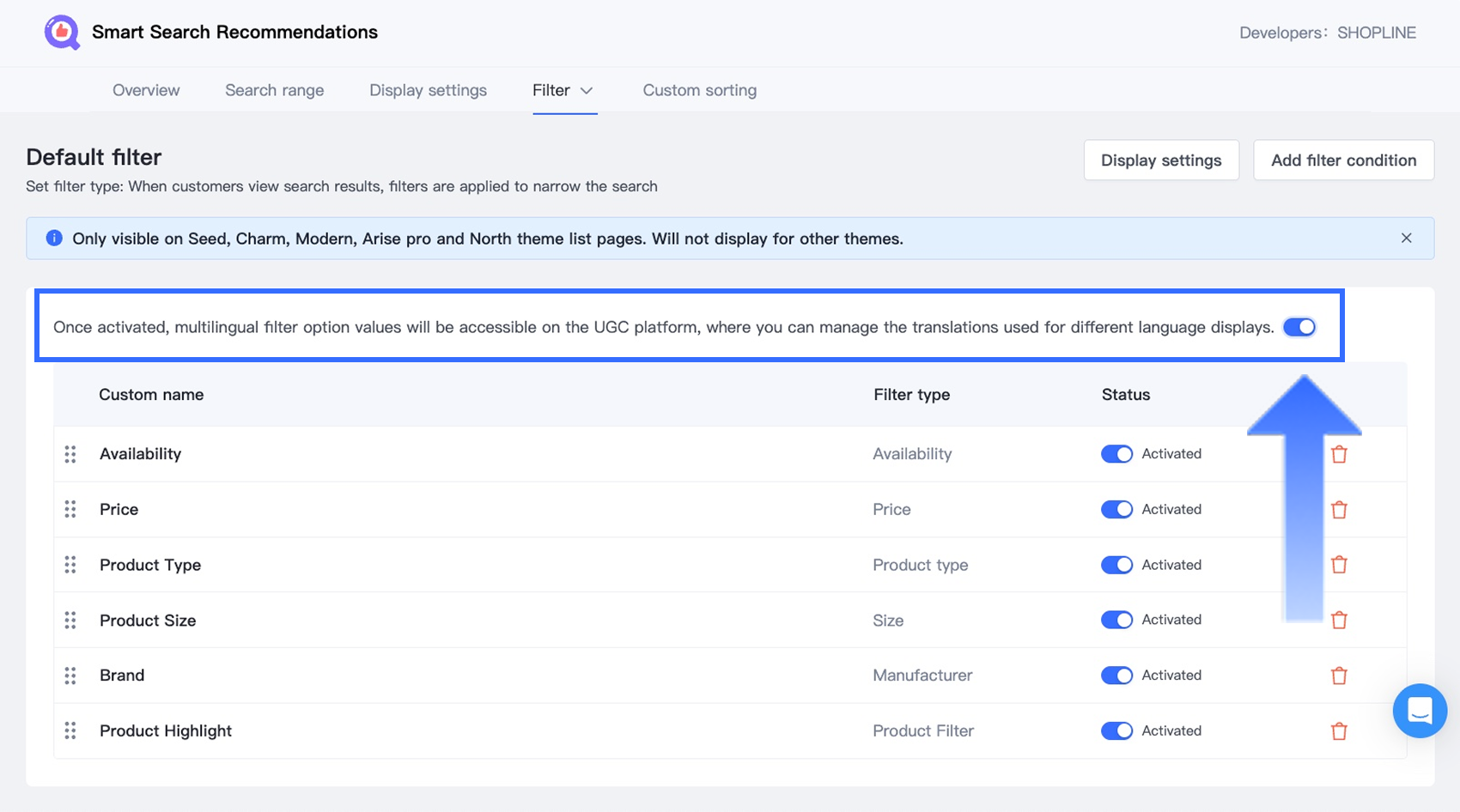
Task: Select the Product Highlight custom name
Action: pos(166,731)
